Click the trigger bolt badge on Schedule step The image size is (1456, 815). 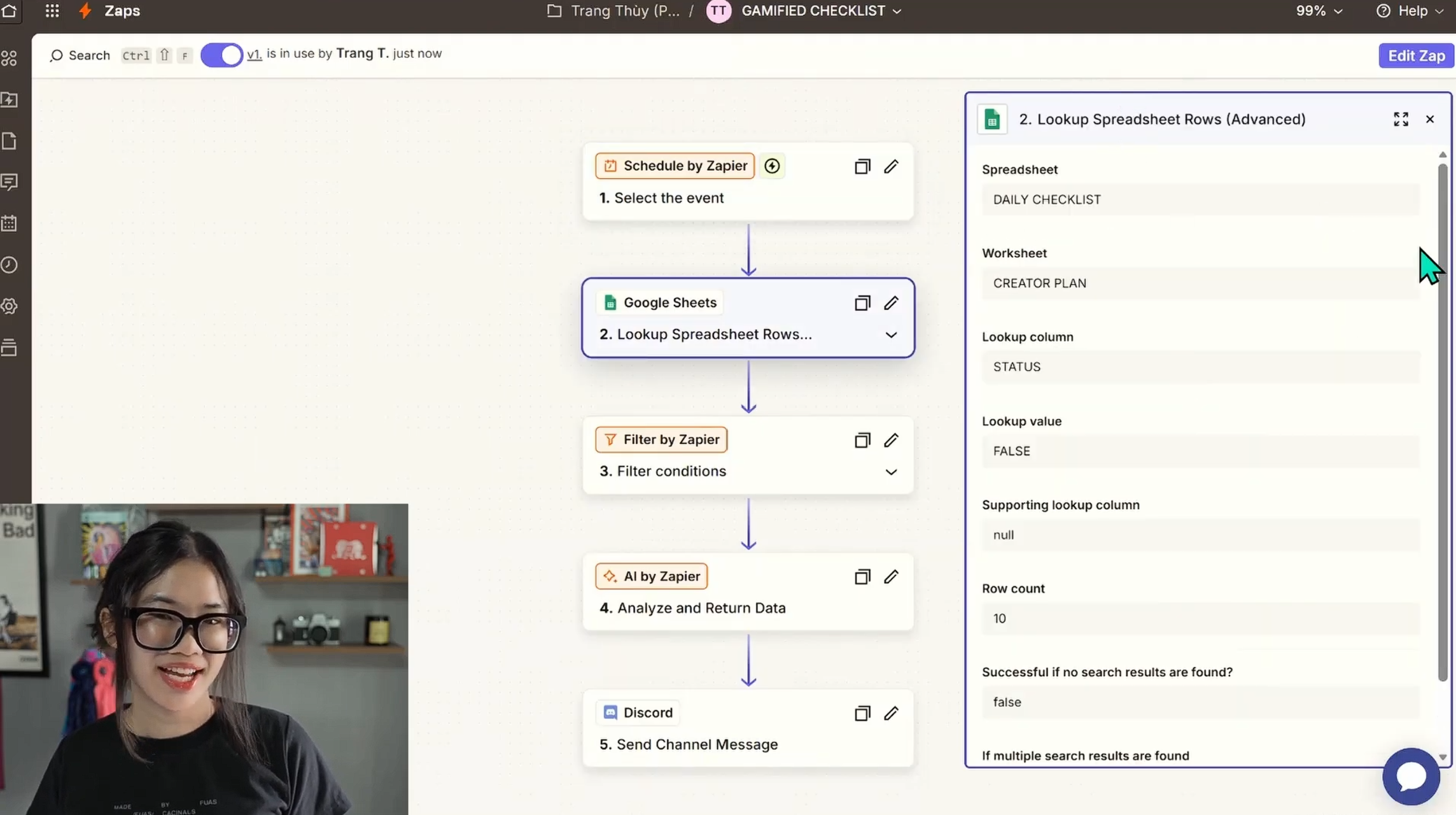772,166
